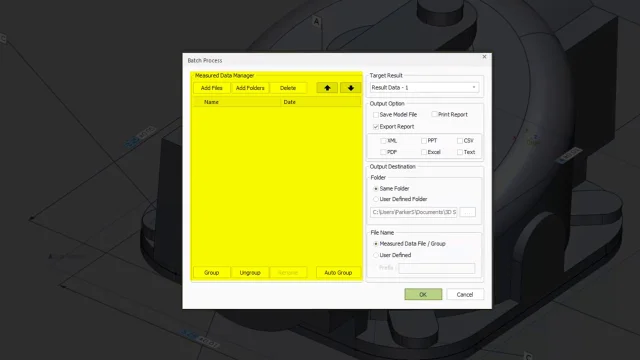Click the Prefix input field
640x360 pixels.
436,268
